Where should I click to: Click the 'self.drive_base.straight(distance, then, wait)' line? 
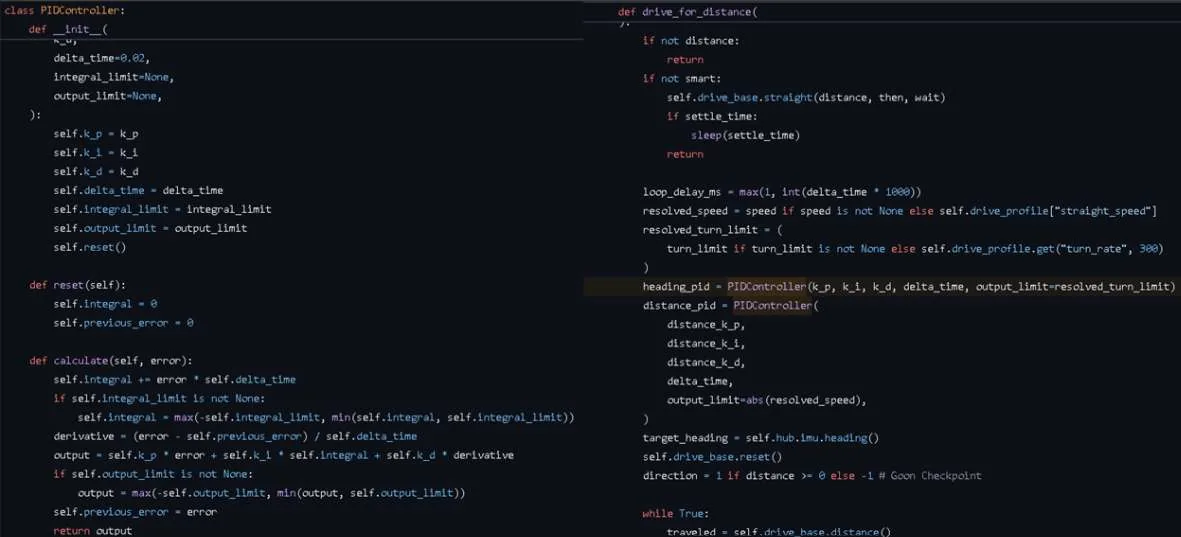click(805, 97)
